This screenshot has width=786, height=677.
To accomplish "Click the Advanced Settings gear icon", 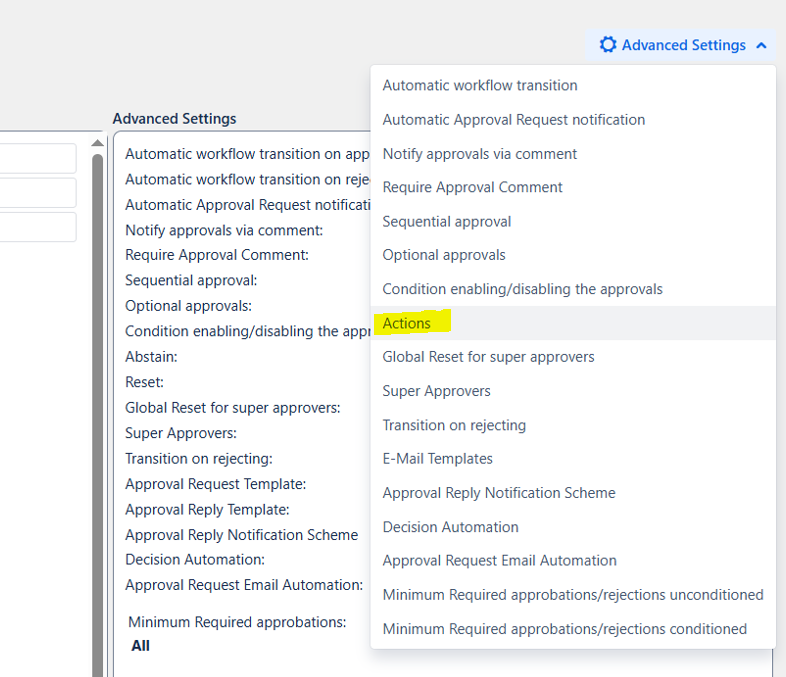I will coord(607,45).
